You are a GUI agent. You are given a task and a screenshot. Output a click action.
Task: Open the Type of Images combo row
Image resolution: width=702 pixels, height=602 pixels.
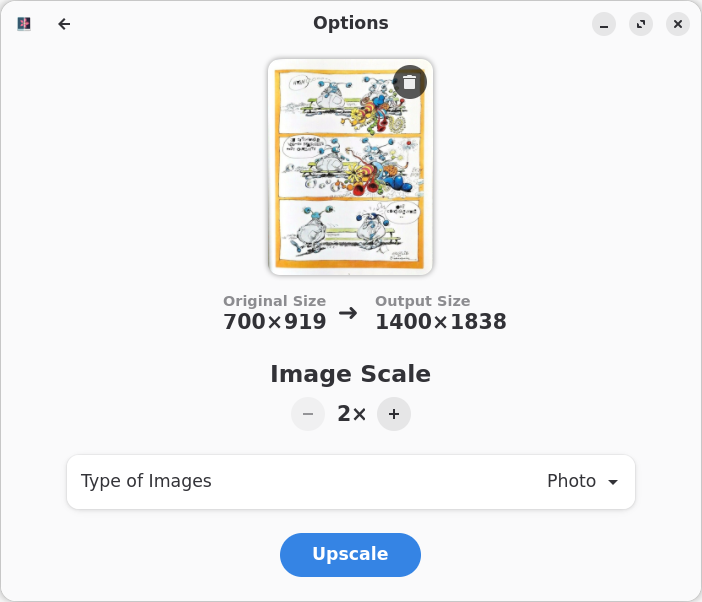[350, 482]
